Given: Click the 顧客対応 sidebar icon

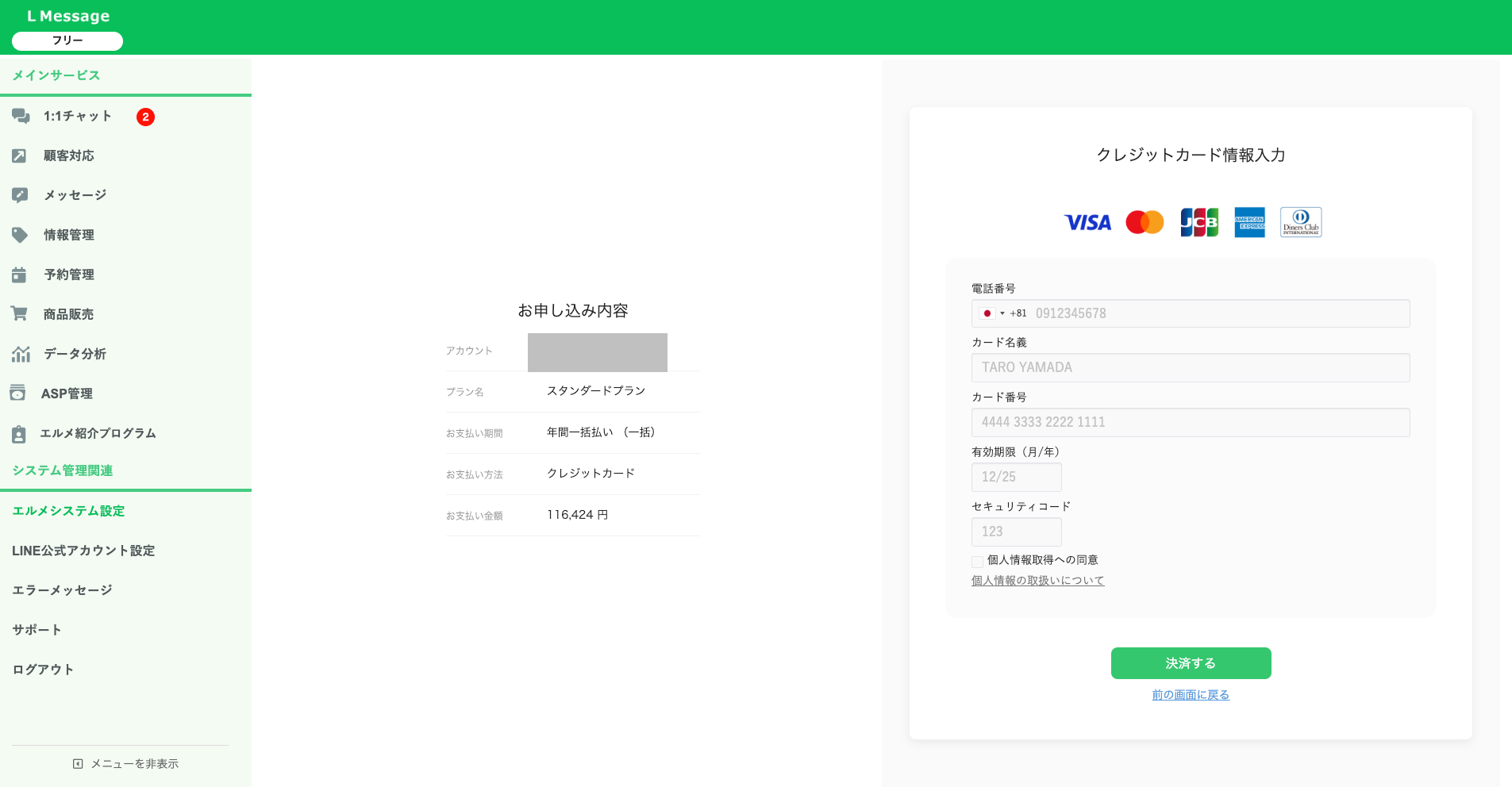Looking at the screenshot, I should (19, 155).
